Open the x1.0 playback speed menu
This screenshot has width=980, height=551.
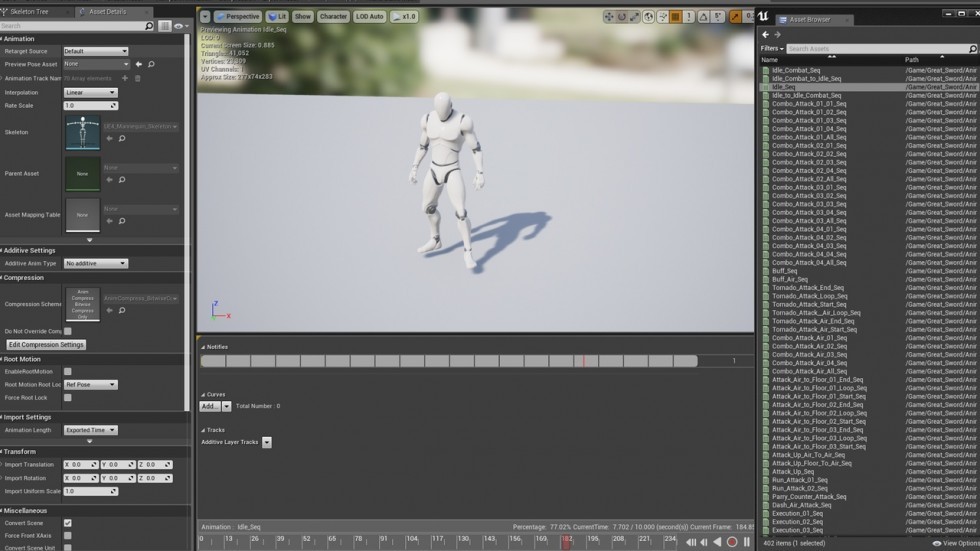pyautogui.click(x=404, y=17)
